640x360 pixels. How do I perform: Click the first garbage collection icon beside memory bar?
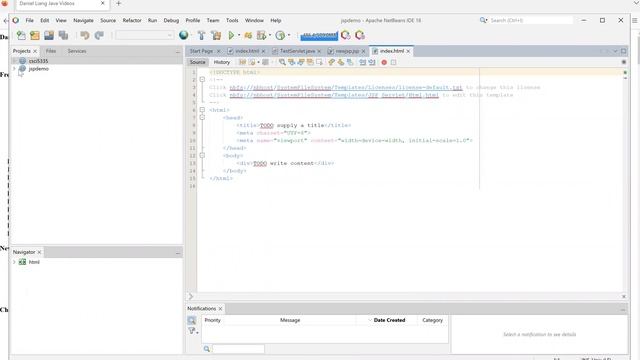point(346,36)
